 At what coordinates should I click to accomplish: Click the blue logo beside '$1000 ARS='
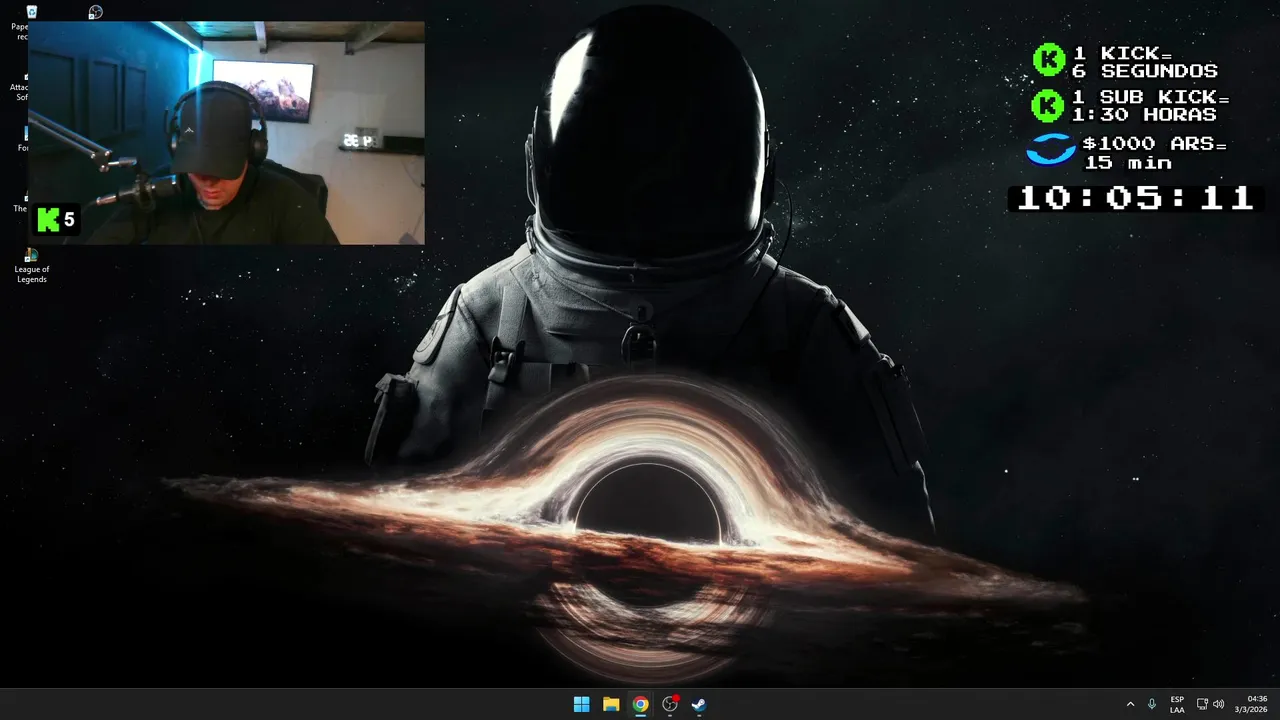tap(1050, 150)
